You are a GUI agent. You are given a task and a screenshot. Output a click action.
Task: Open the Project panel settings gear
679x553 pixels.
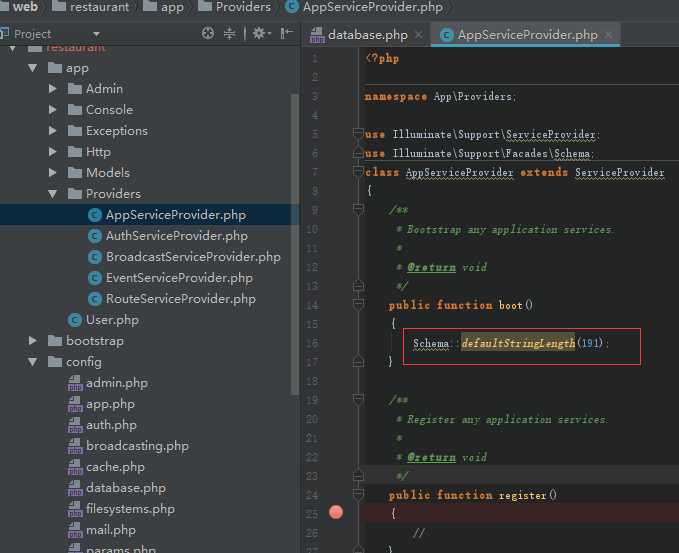259,33
